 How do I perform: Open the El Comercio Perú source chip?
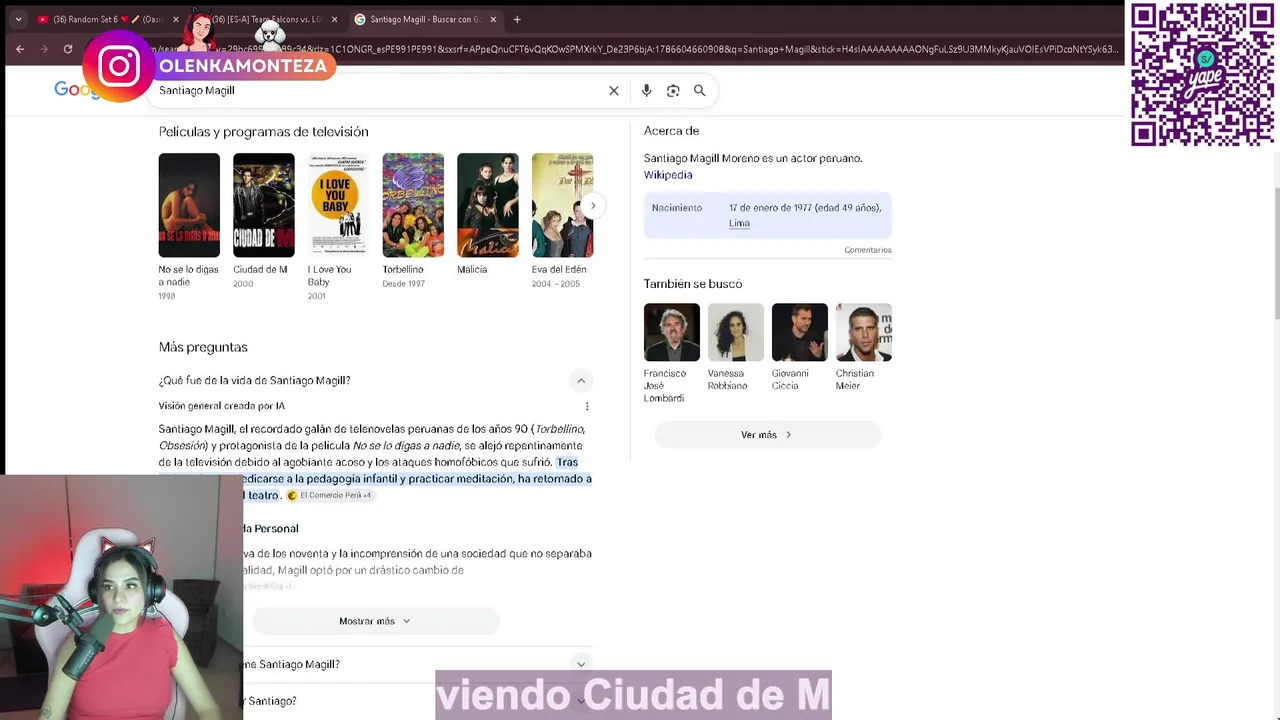point(330,495)
